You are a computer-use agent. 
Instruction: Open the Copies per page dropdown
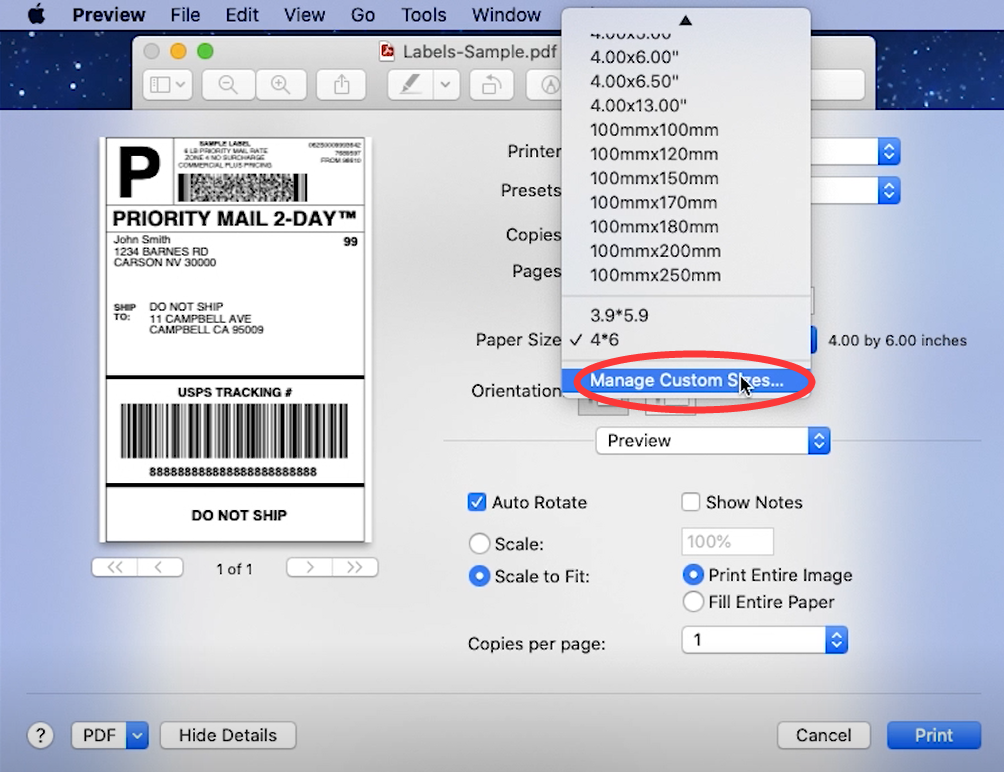click(765, 639)
